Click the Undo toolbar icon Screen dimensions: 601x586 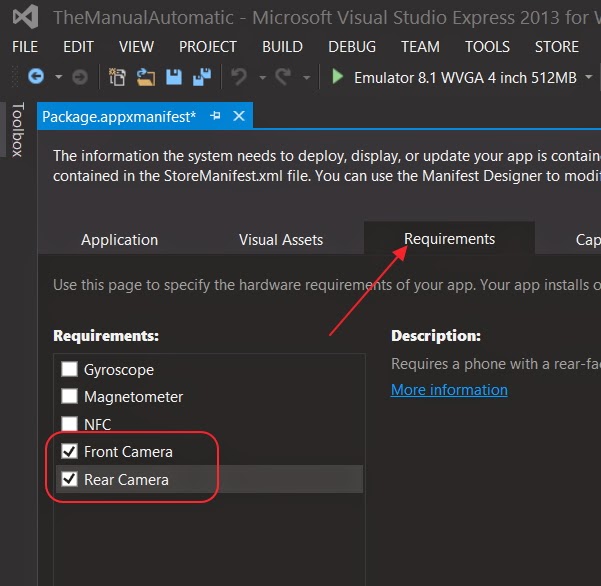coord(239,77)
